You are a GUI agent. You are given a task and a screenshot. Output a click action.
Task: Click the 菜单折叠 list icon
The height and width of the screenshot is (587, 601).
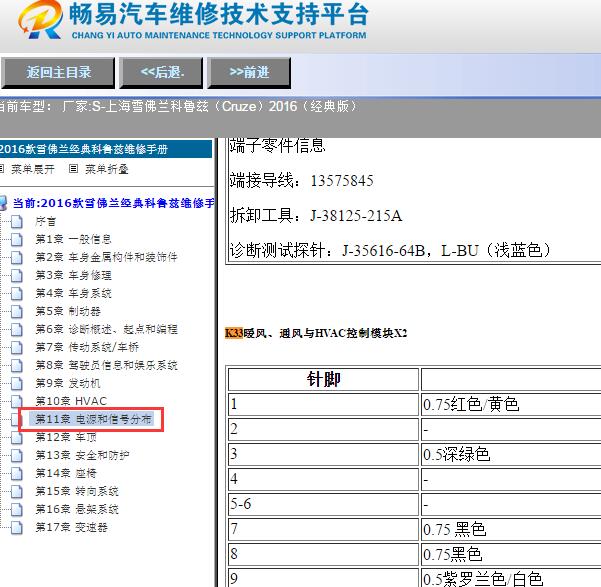[73, 169]
